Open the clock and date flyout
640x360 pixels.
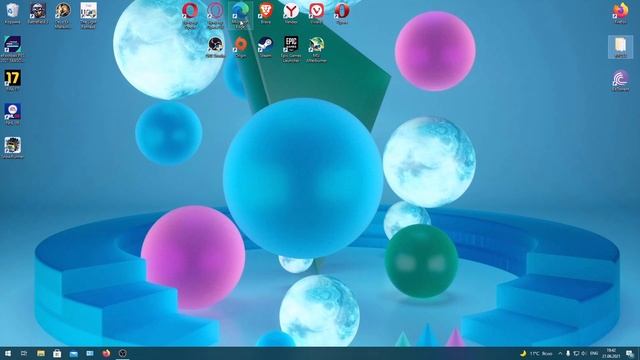coord(611,353)
